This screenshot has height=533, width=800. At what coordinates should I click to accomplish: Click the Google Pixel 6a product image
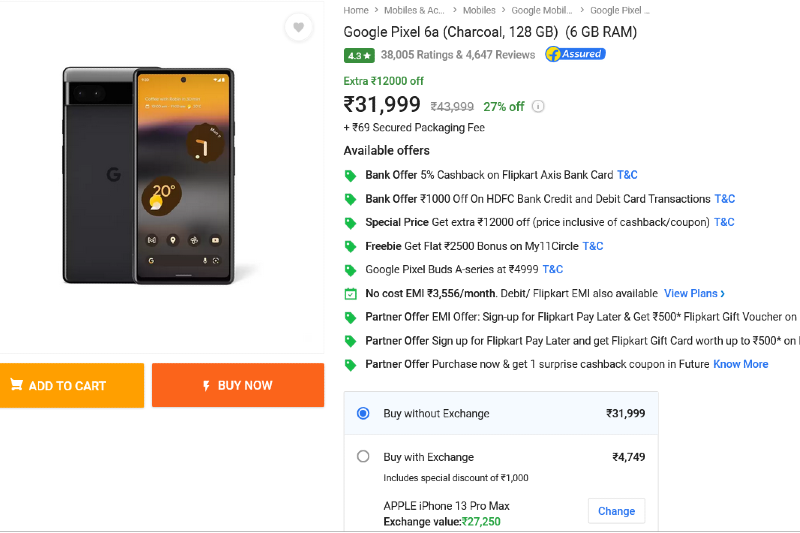[148, 175]
